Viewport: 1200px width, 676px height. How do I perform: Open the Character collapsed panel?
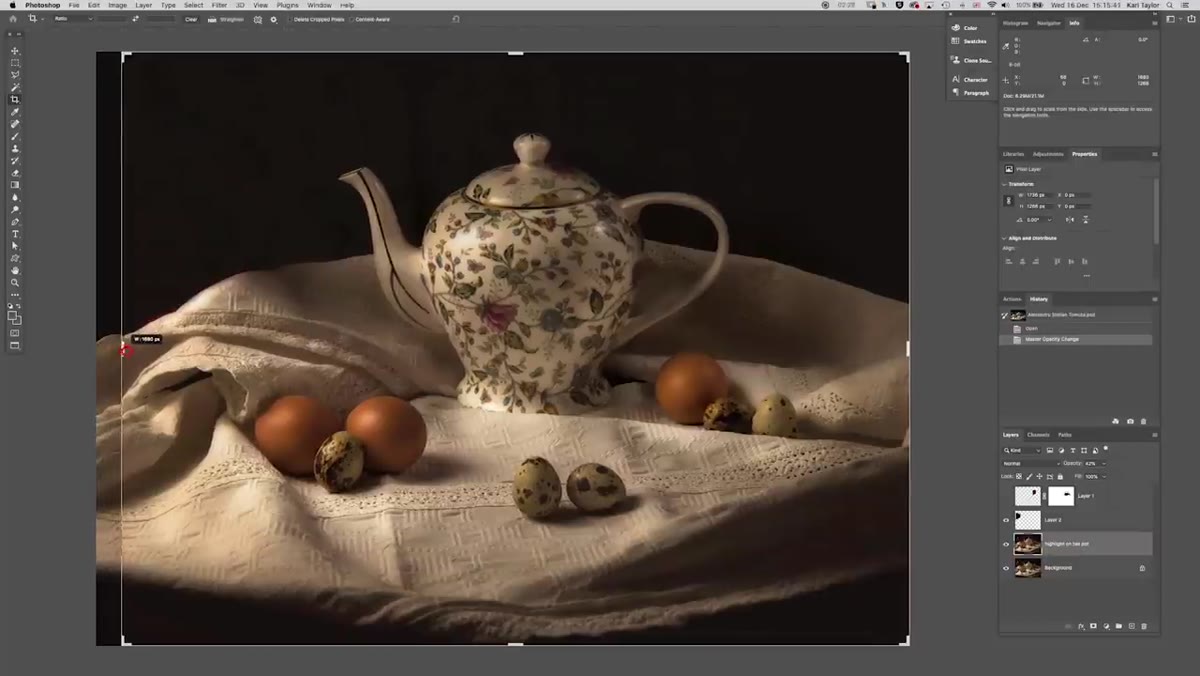[969, 79]
